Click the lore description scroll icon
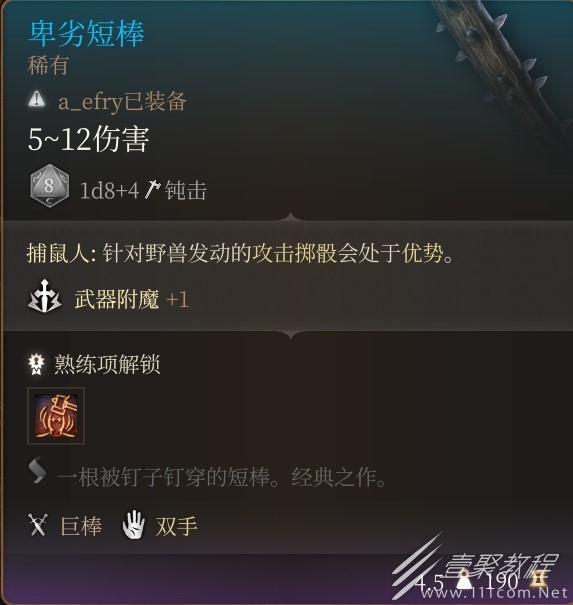573x605 pixels. 37,470
